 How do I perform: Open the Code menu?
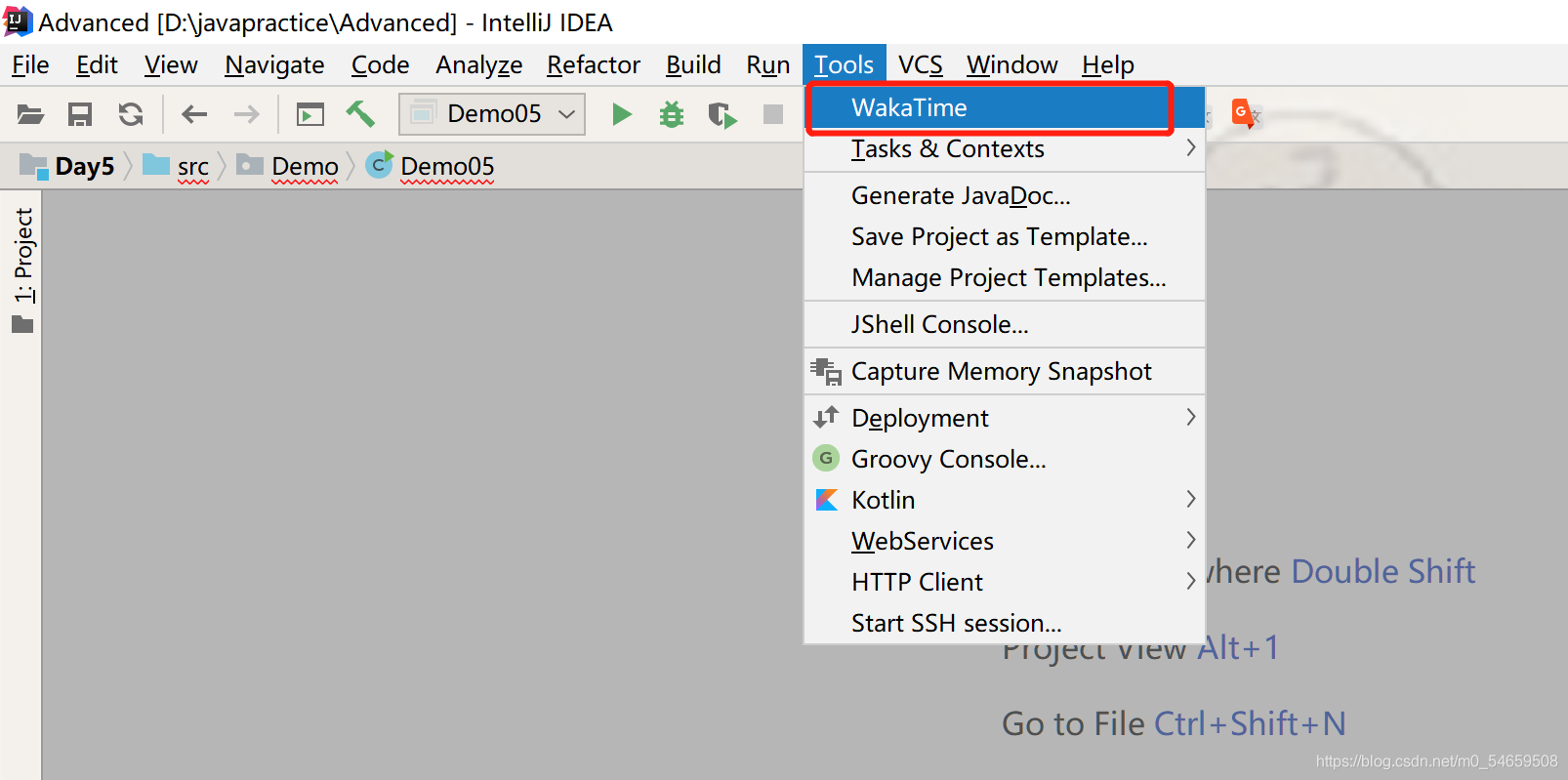pos(380,64)
